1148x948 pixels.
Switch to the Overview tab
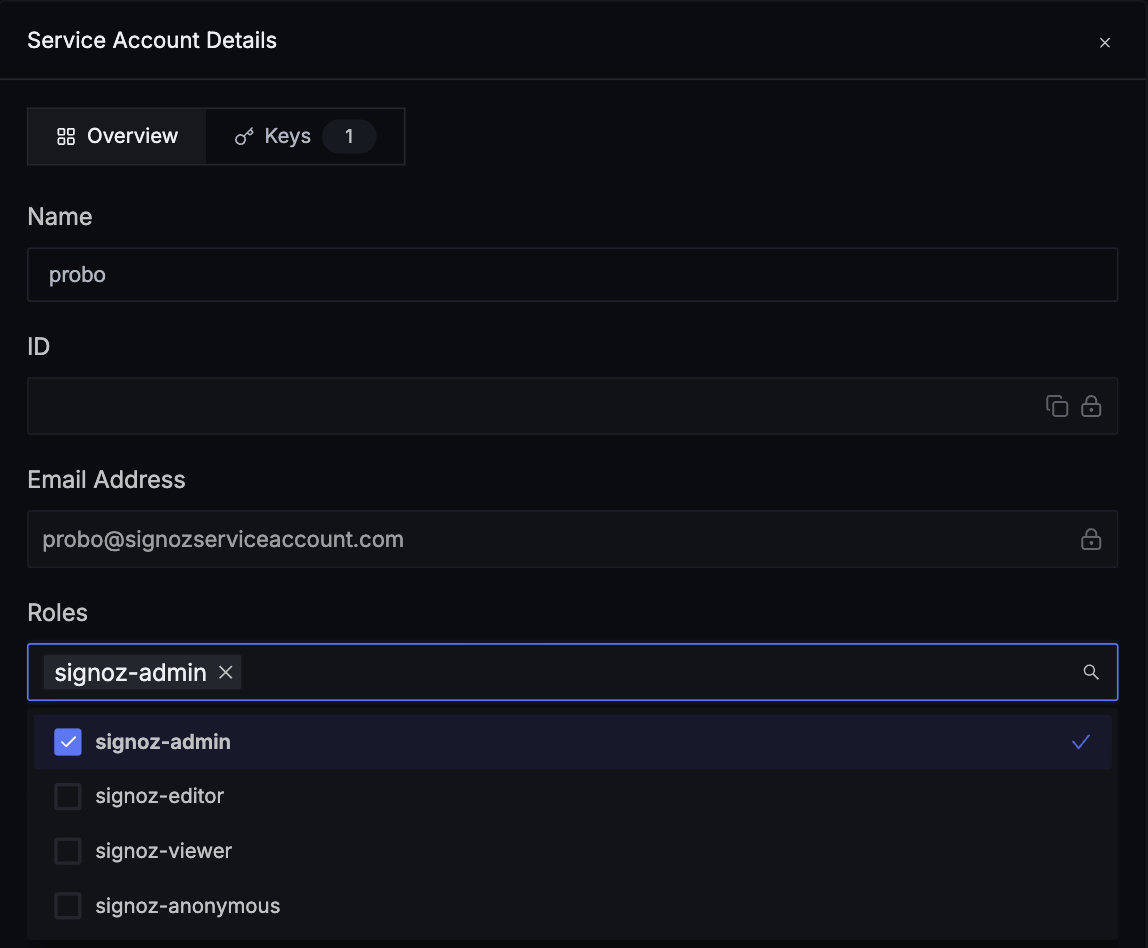117,136
